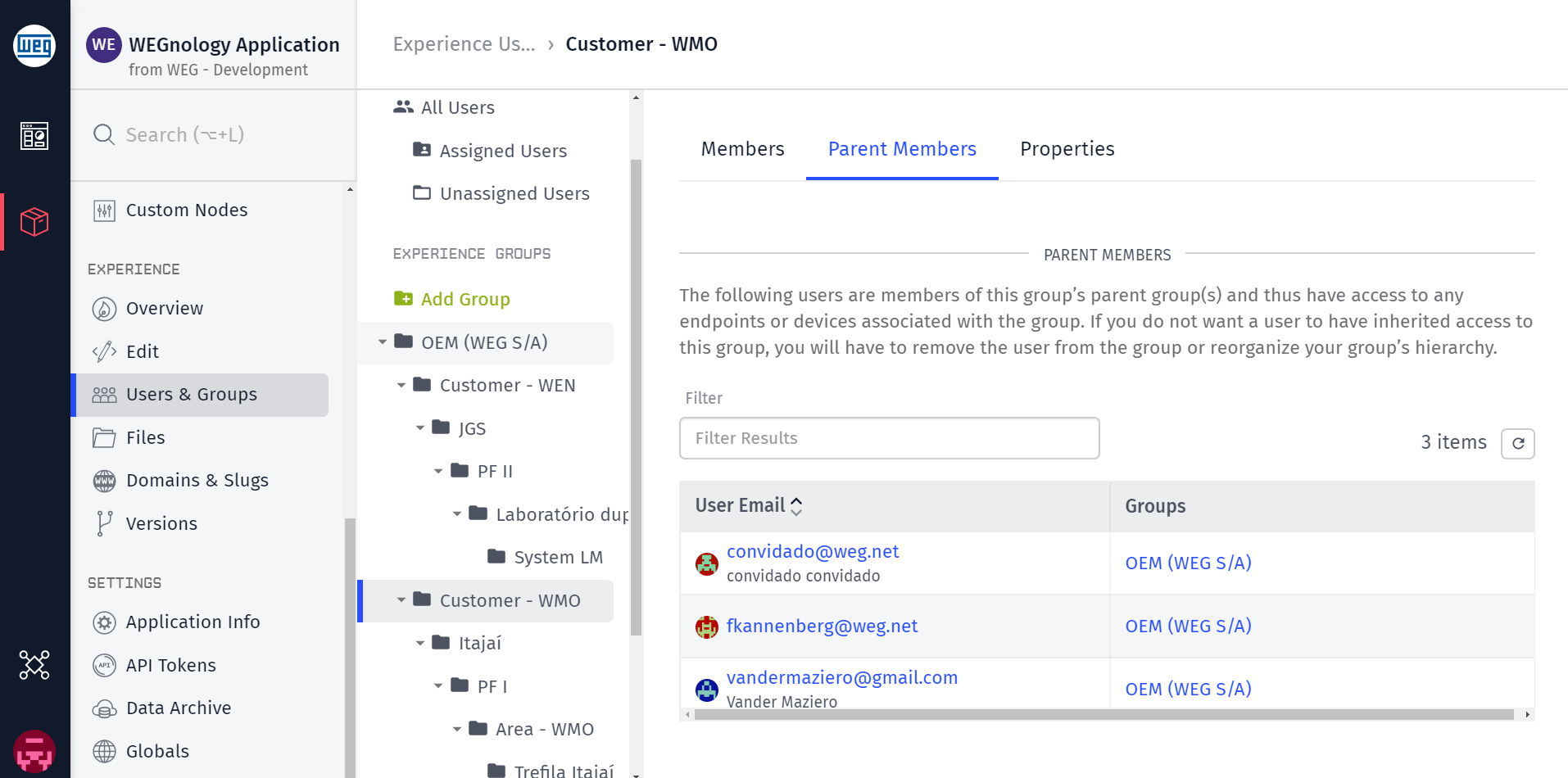Screen dimensions: 1568x778
Task: Collapse the Itajaí group
Action: [x=419, y=643]
